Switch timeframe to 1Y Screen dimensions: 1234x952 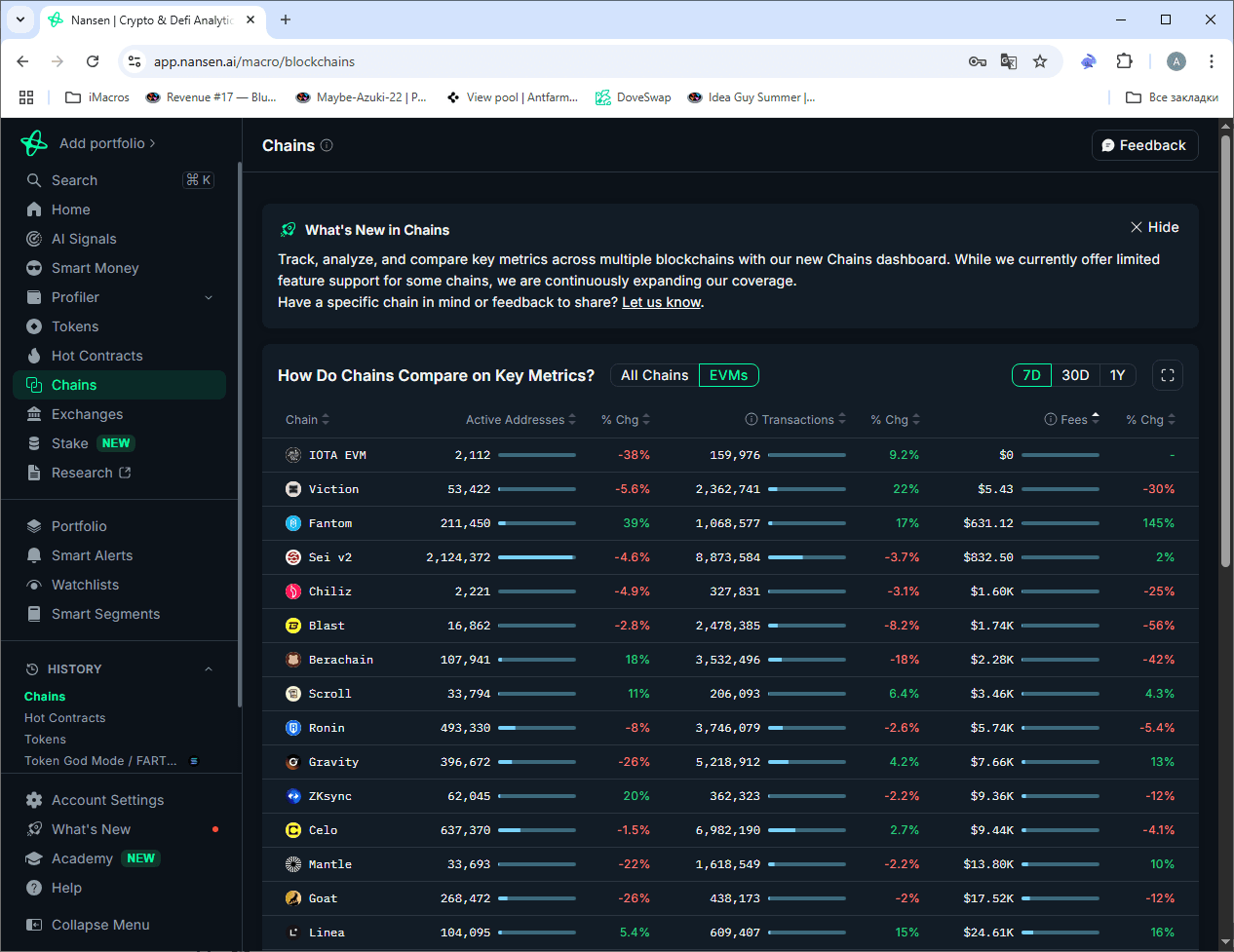pyautogui.click(x=1117, y=375)
